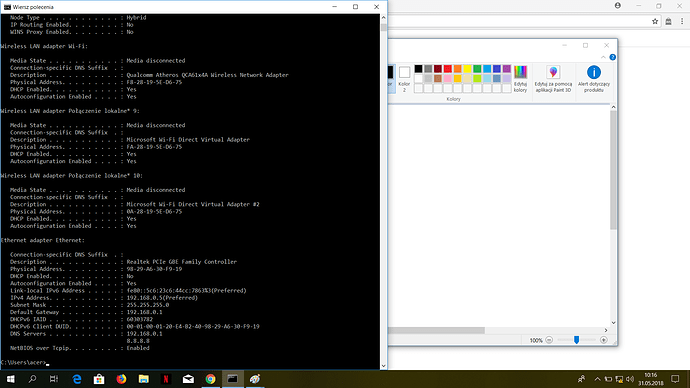The width and height of the screenshot is (690, 388).
Task: Click Paint scroll down arrow
Action: tap(613, 323)
